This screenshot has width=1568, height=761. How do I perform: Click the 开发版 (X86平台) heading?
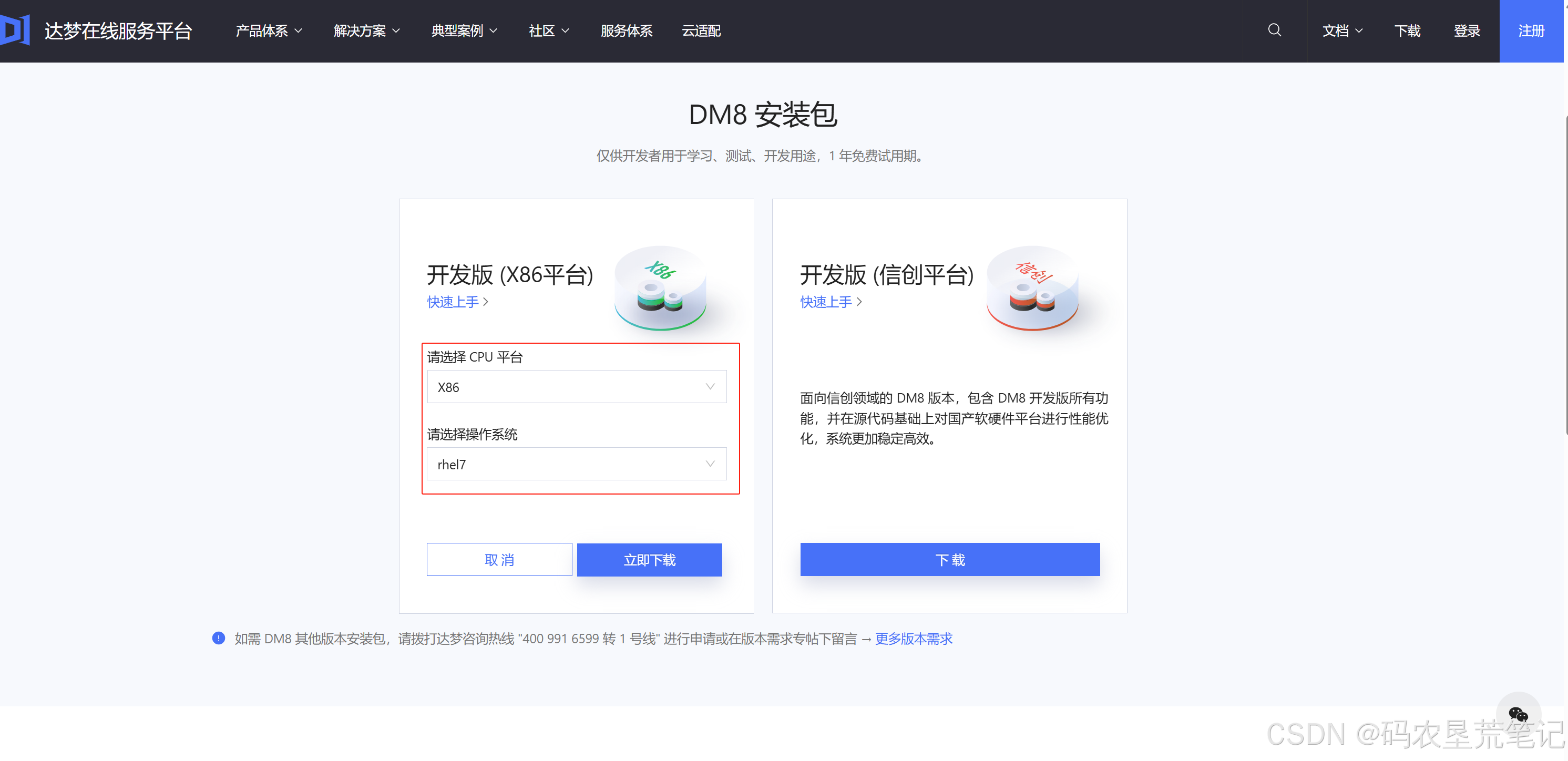coord(510,274)
